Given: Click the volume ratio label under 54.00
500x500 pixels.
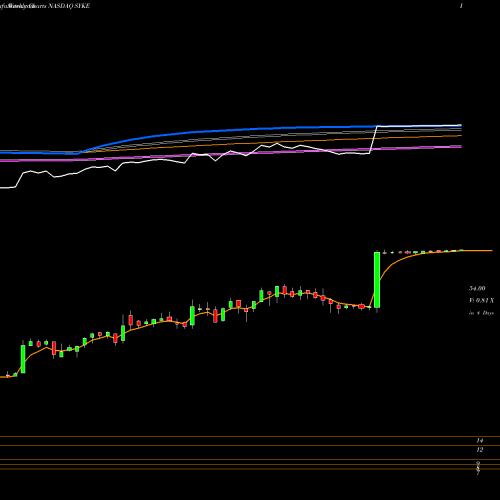Looking at the screenshot, I should point(481,300).
